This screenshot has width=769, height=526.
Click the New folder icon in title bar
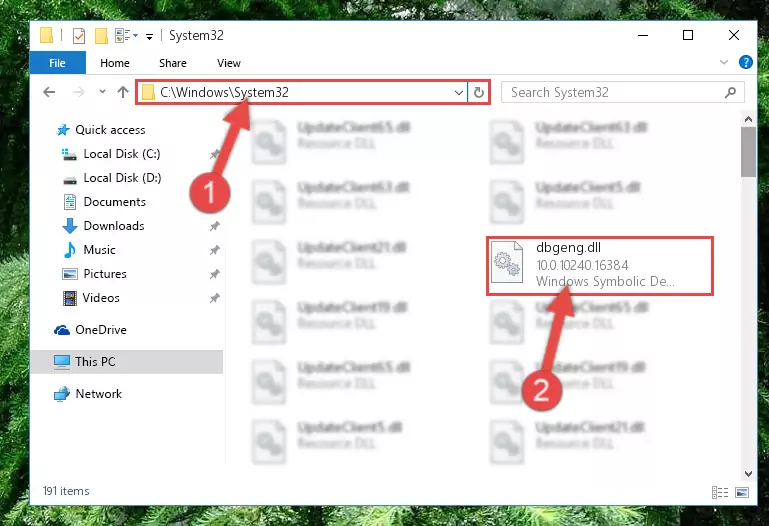tap(101, 36)
